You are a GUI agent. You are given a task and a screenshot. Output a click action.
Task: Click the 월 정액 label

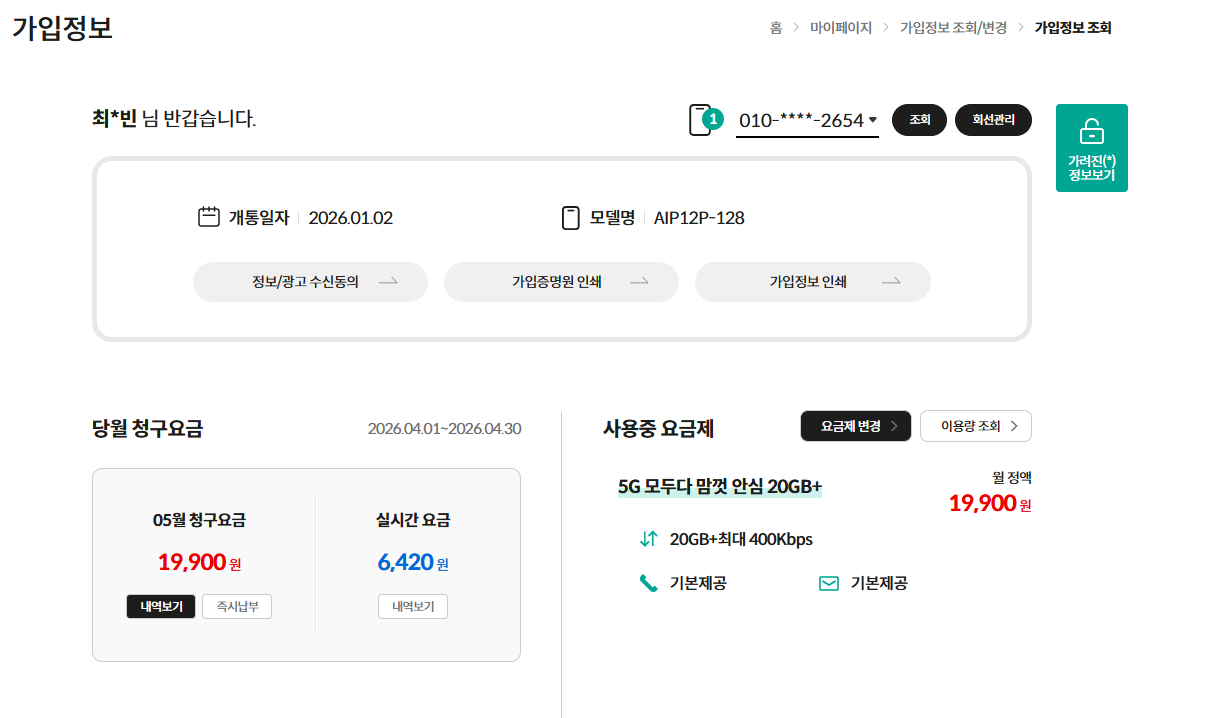1012,478
